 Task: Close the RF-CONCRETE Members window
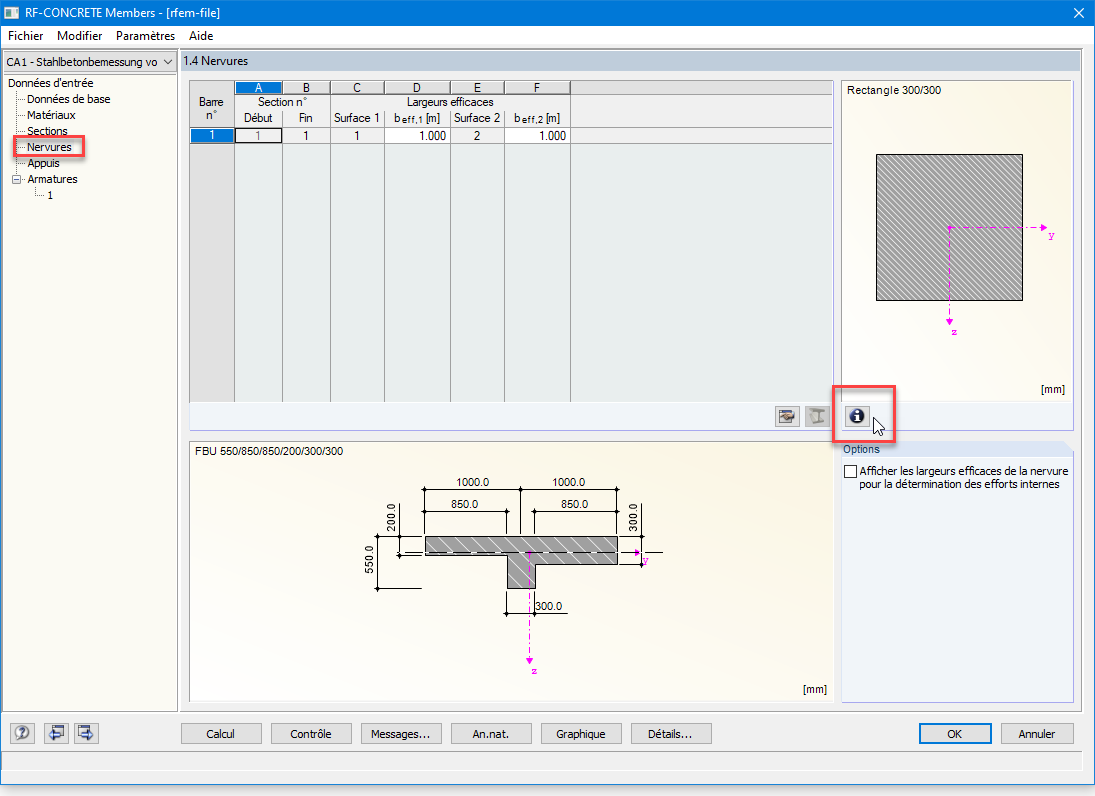pyautogui.click(x=1078, y=13)
